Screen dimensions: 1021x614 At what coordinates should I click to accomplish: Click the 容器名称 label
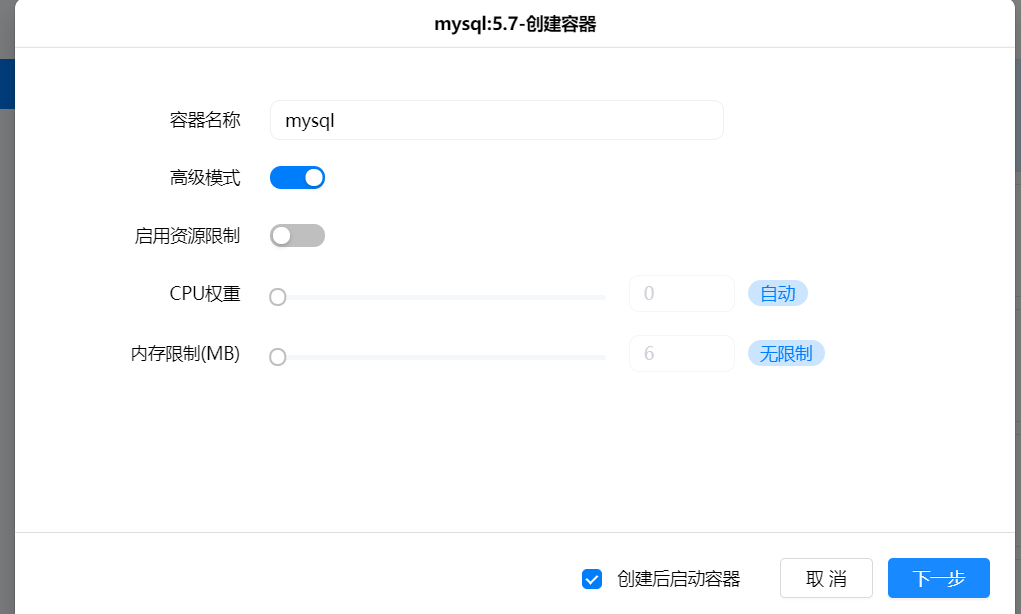point(205,120)
